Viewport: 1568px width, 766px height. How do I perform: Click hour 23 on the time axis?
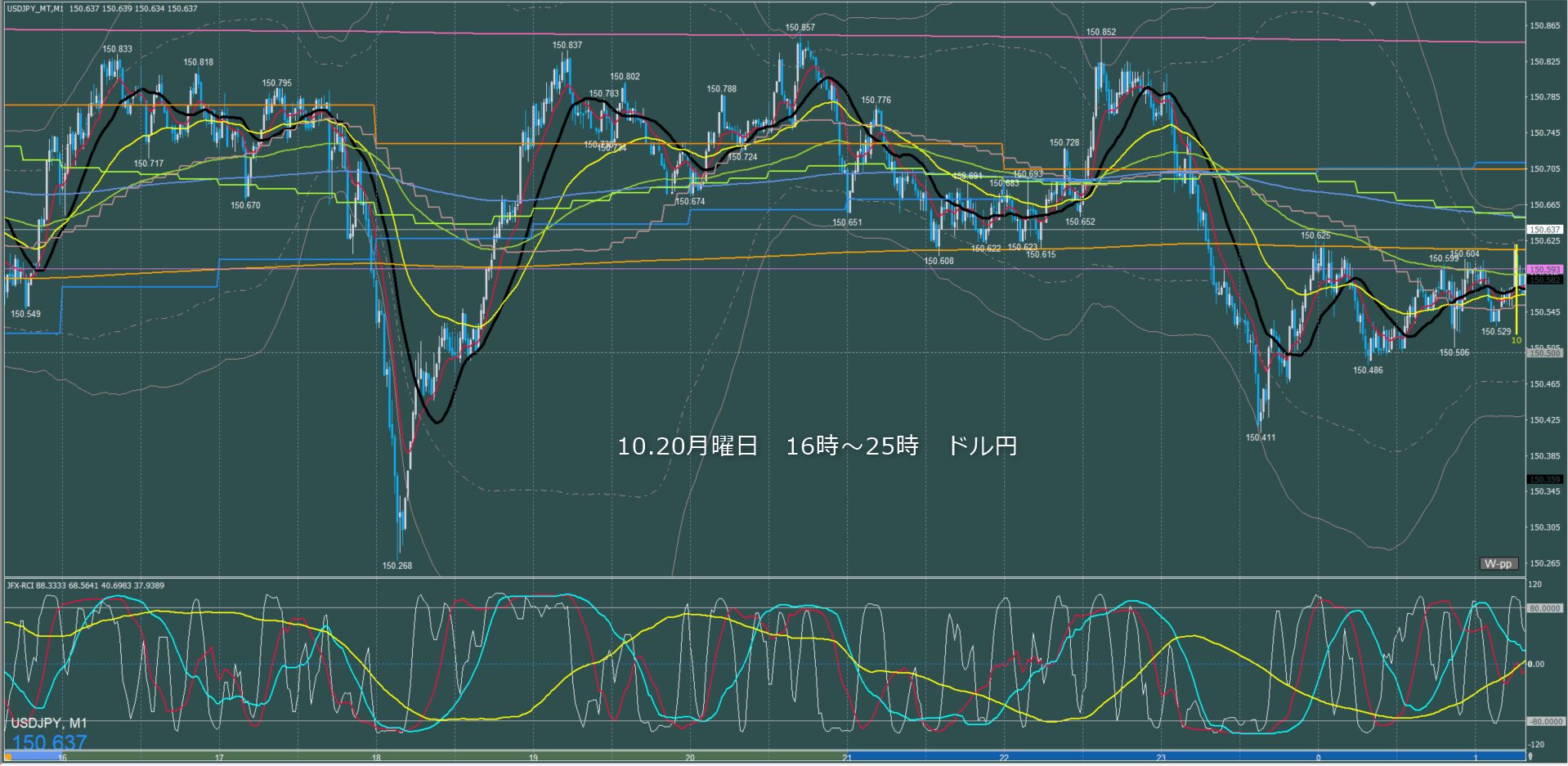pyautogui.click(x=1161, y=758)
